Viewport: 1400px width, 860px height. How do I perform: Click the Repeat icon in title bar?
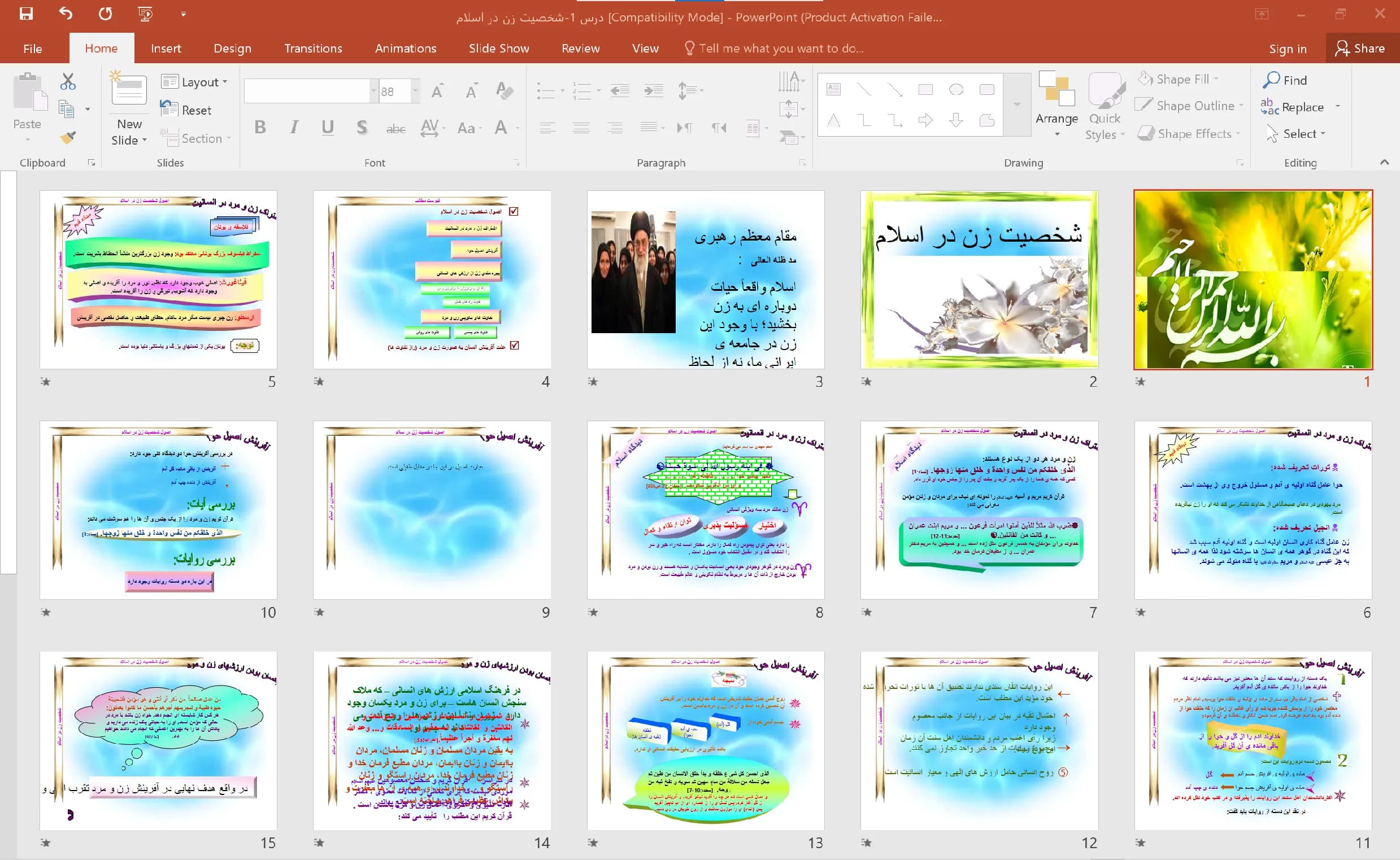[x=105, y=14]
